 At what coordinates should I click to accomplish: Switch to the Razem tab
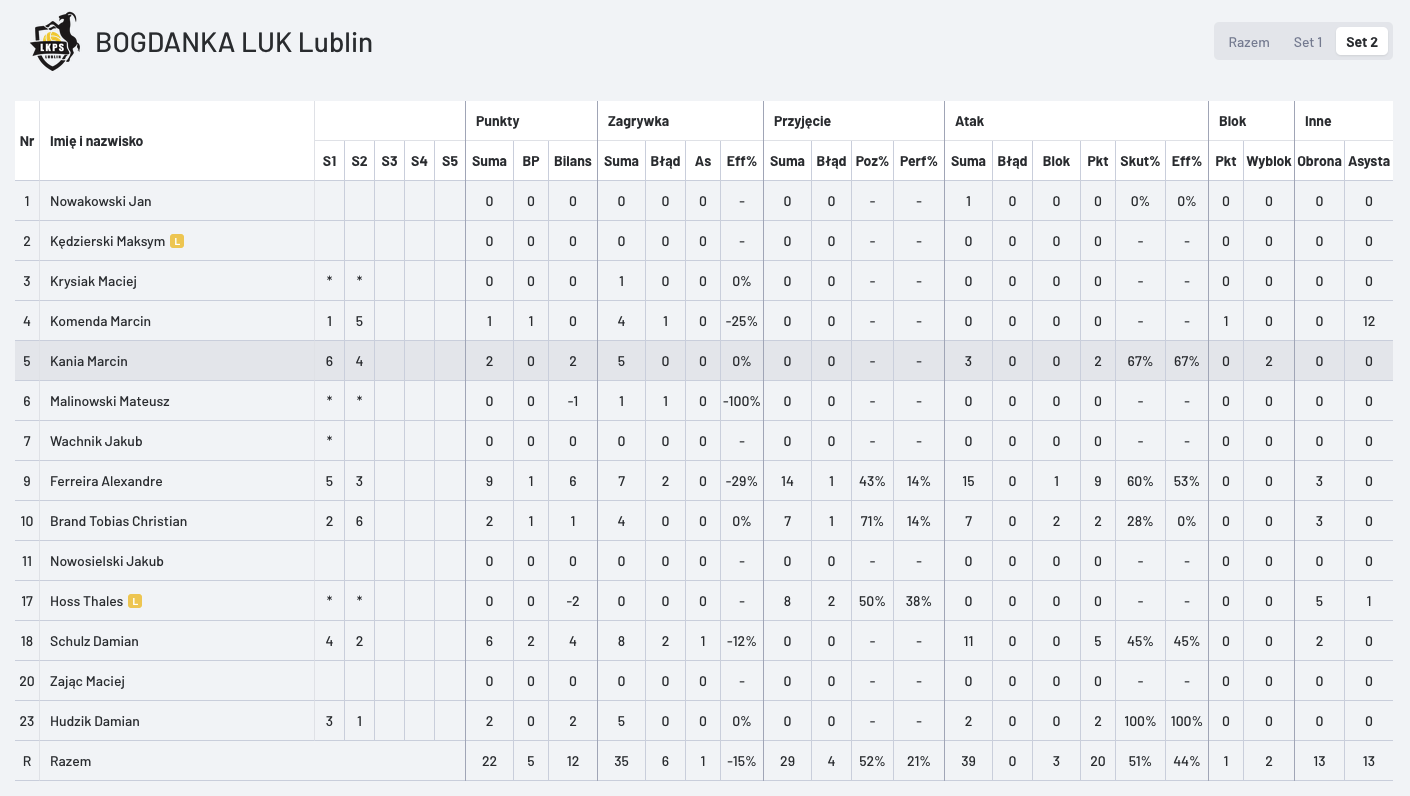(1249, 42)
